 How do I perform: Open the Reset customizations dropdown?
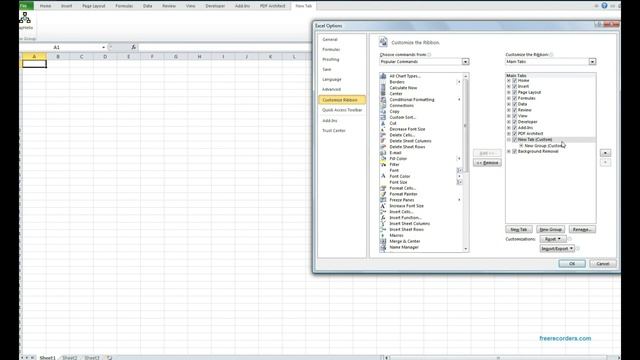coord(553,239)
